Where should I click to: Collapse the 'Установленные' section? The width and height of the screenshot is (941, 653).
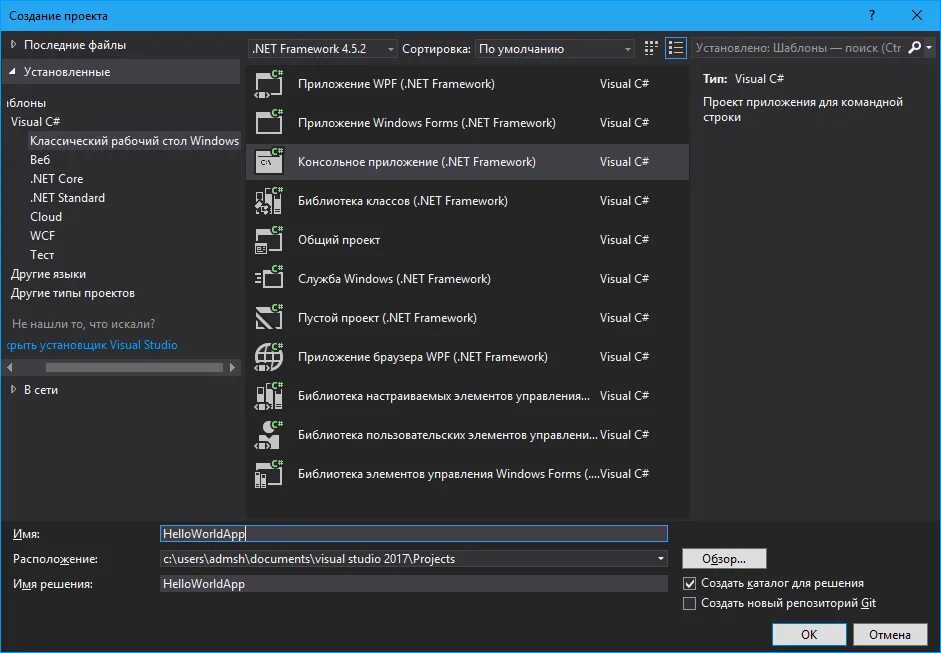click(13, 71)
